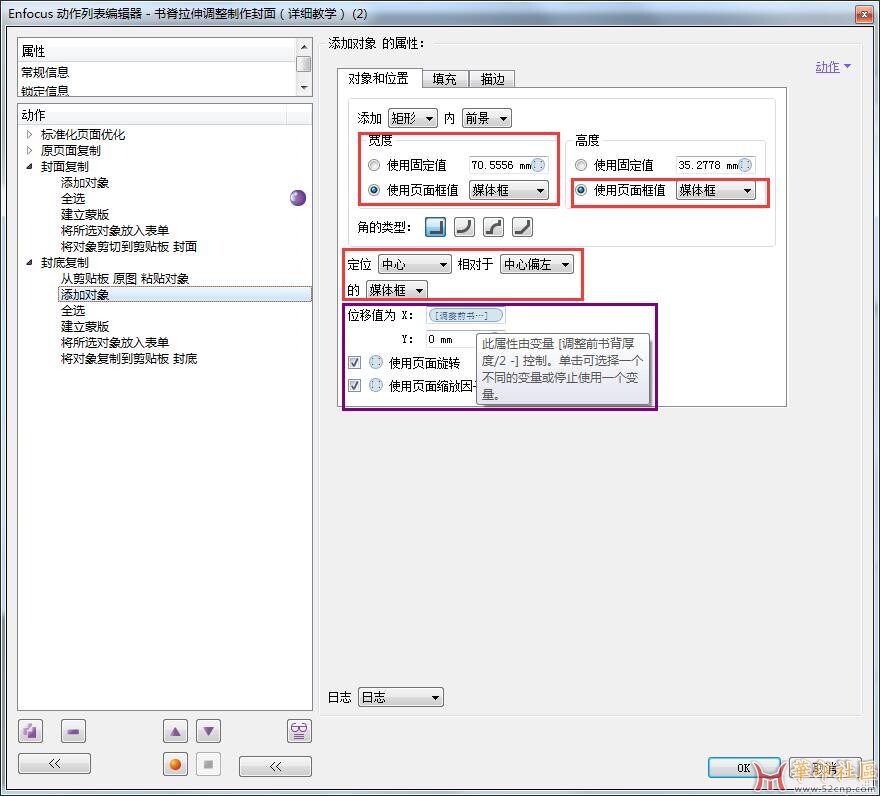Toggle the 使用页面旋转 checkbox
880x796 pixels.
click(354, 362)
